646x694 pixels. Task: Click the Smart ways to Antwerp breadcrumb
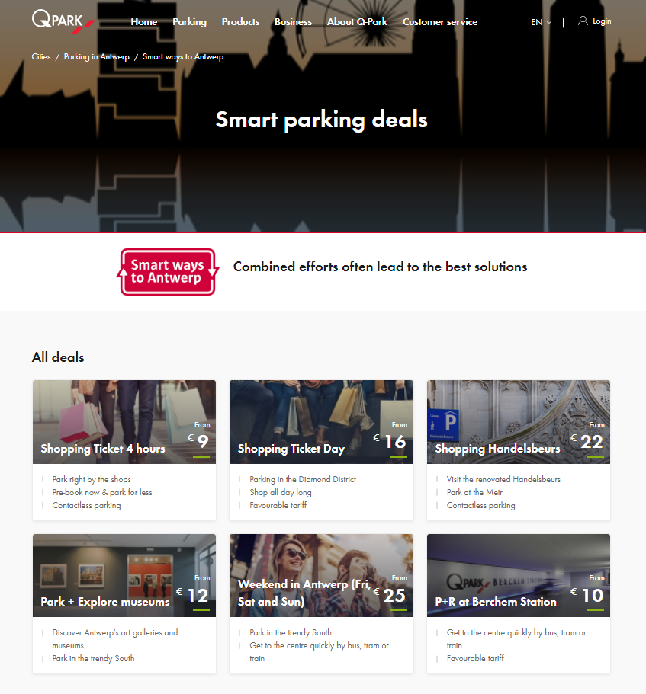(x=183, y=57)
